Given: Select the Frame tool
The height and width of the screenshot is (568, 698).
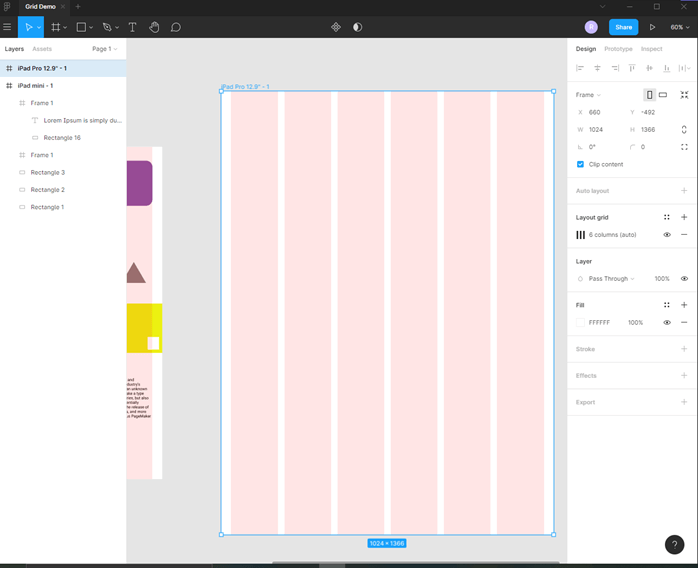Looking at the screenshot, I should [x=55, y=27].
